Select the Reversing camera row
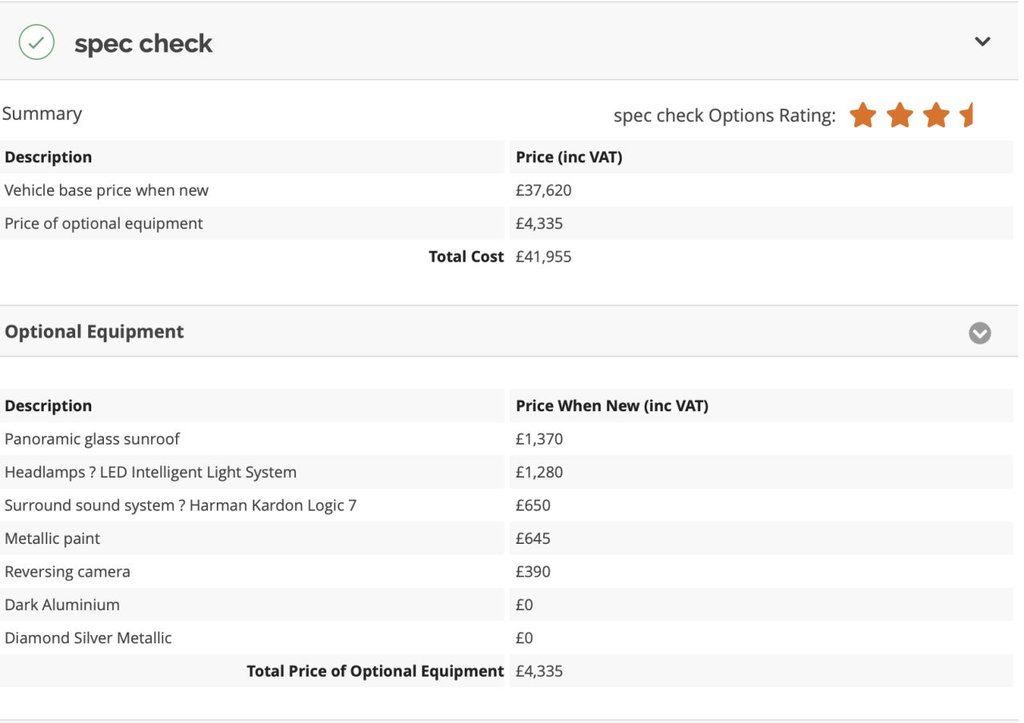Image resolution: width=1024 pixels, height=723 pixels. (x=67, y=572)
